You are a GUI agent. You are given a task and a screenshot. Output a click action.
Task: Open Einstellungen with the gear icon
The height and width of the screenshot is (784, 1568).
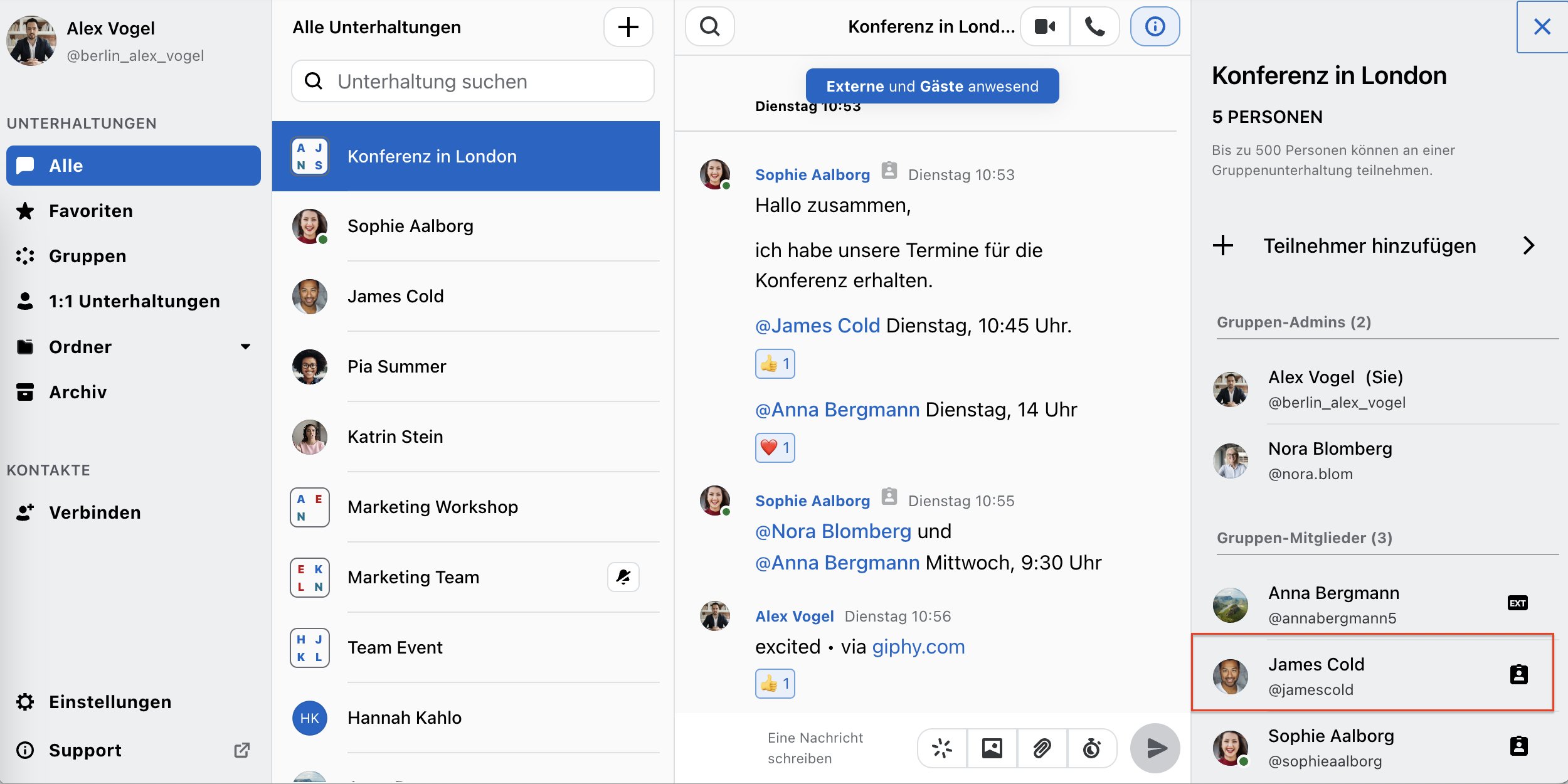(x=25, y=702)
